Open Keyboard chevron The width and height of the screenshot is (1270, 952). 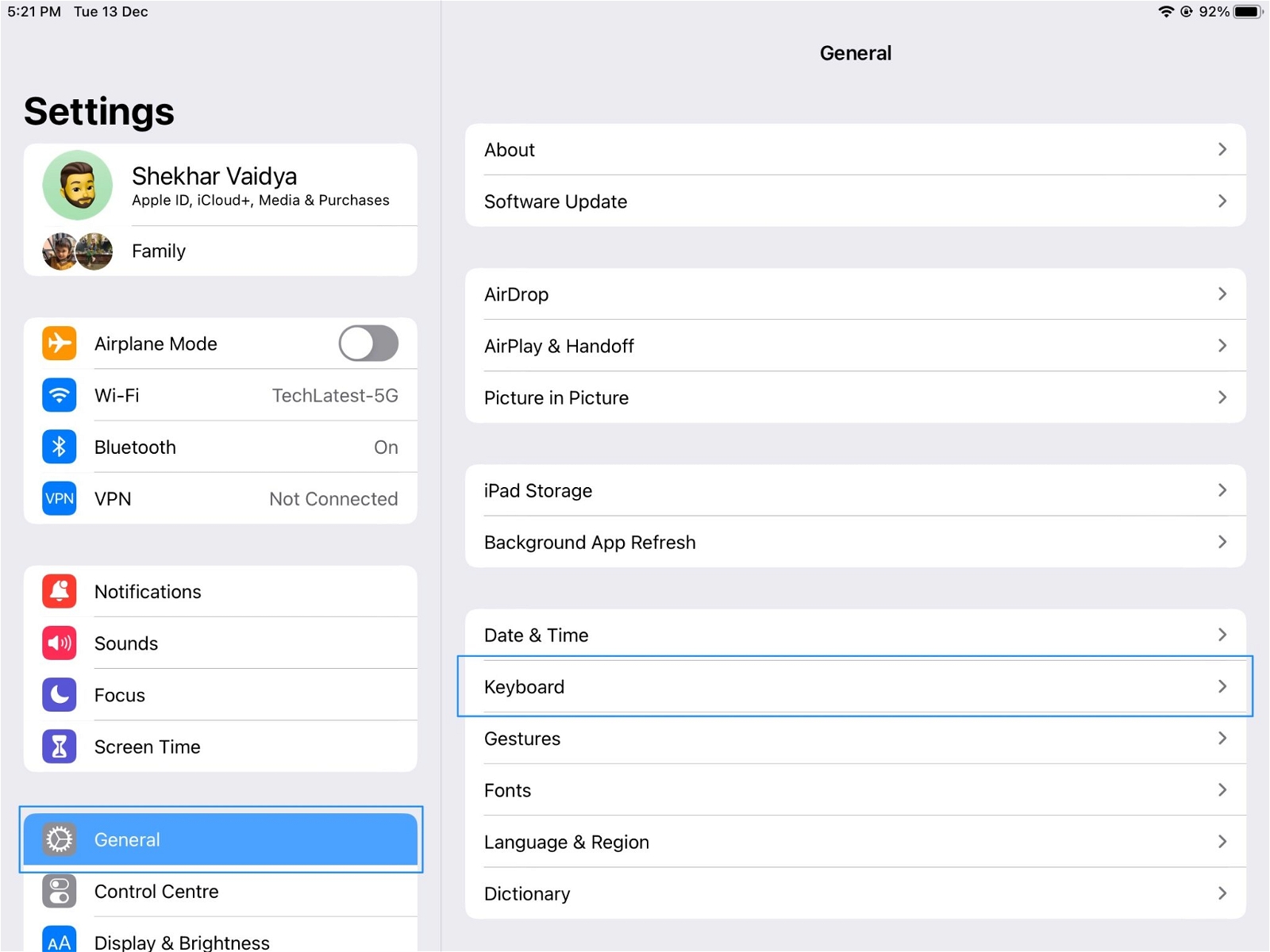[1222, 686]
